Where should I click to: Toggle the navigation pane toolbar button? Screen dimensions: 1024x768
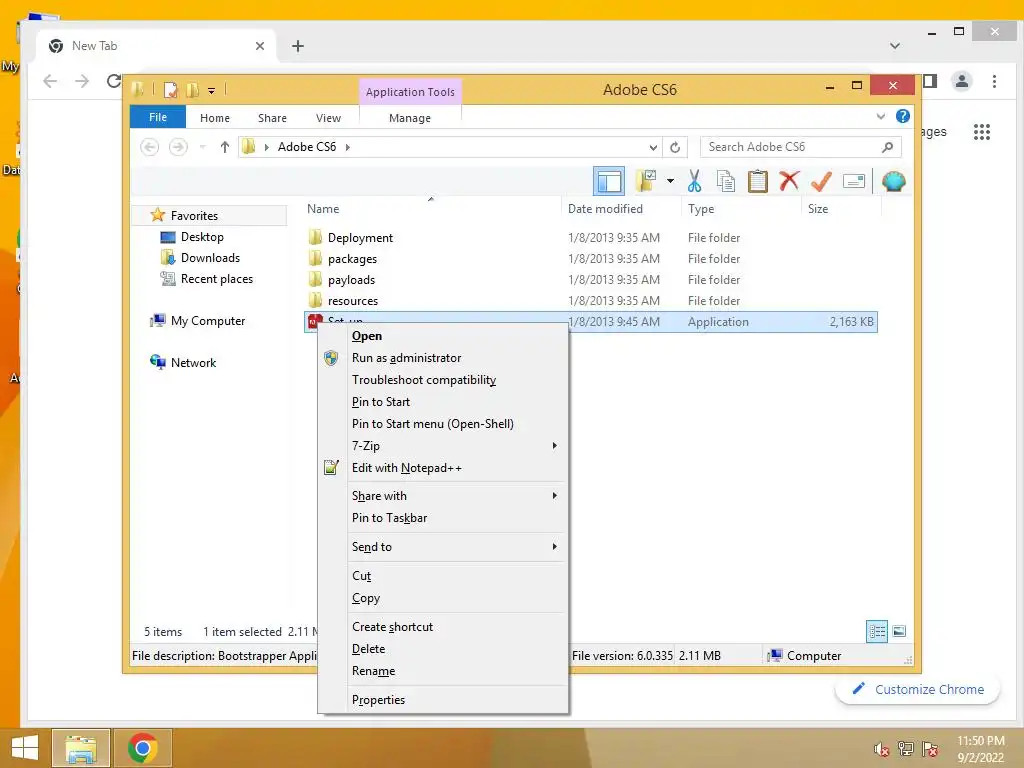(x=609, y=181)
